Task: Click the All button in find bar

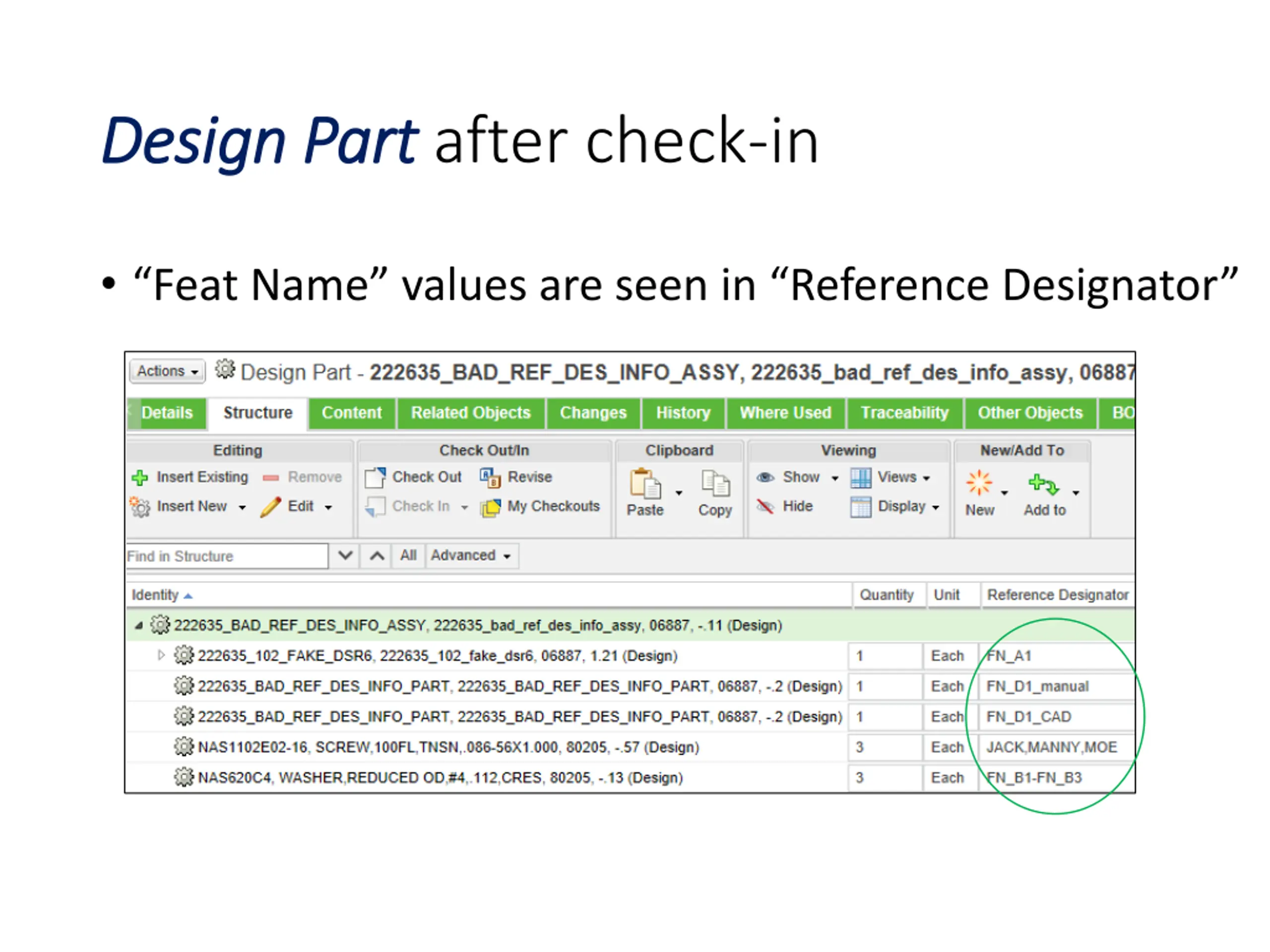Action: click(x=408, y=555)
